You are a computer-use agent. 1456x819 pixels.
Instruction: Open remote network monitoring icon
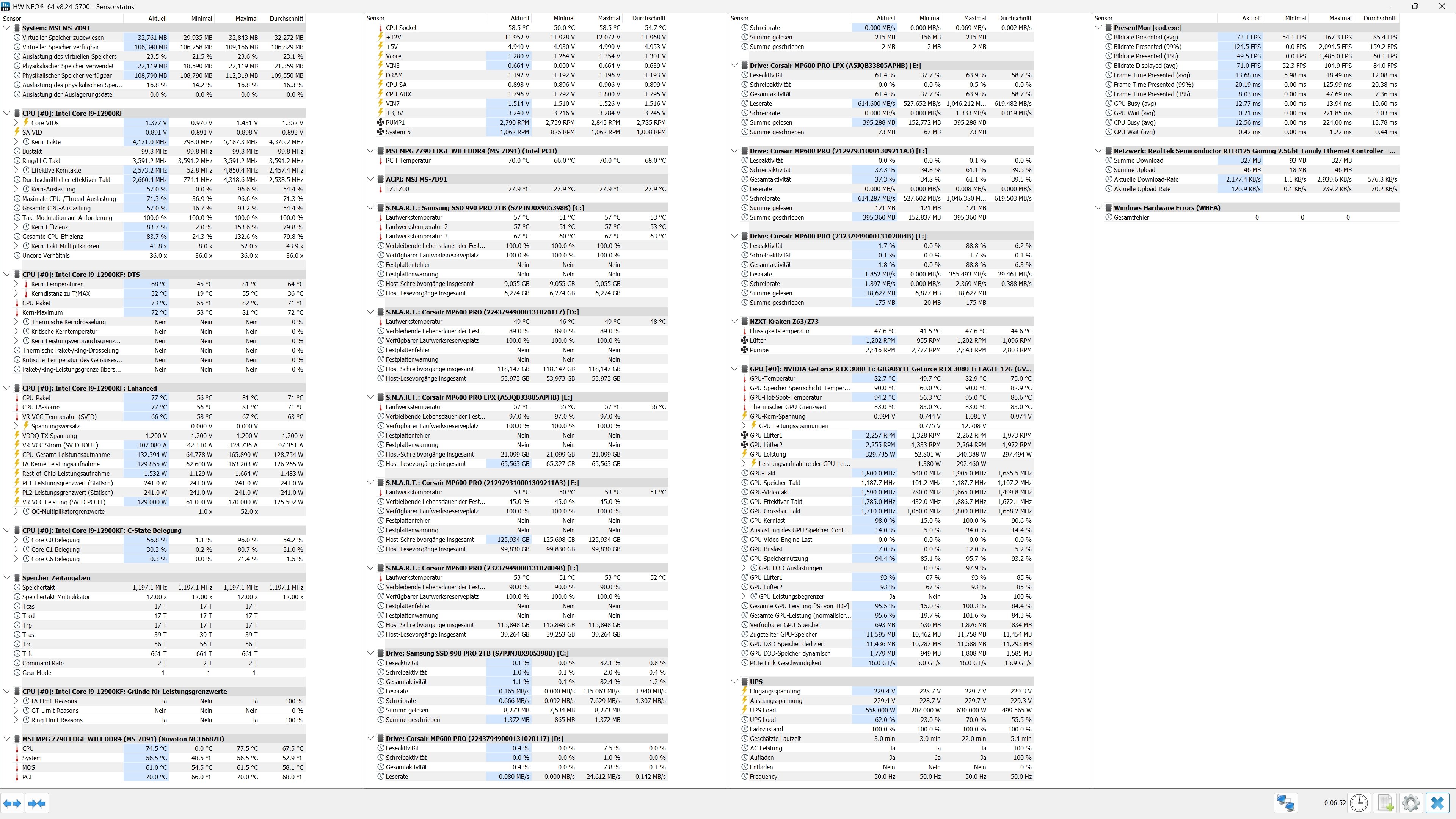1285,803
